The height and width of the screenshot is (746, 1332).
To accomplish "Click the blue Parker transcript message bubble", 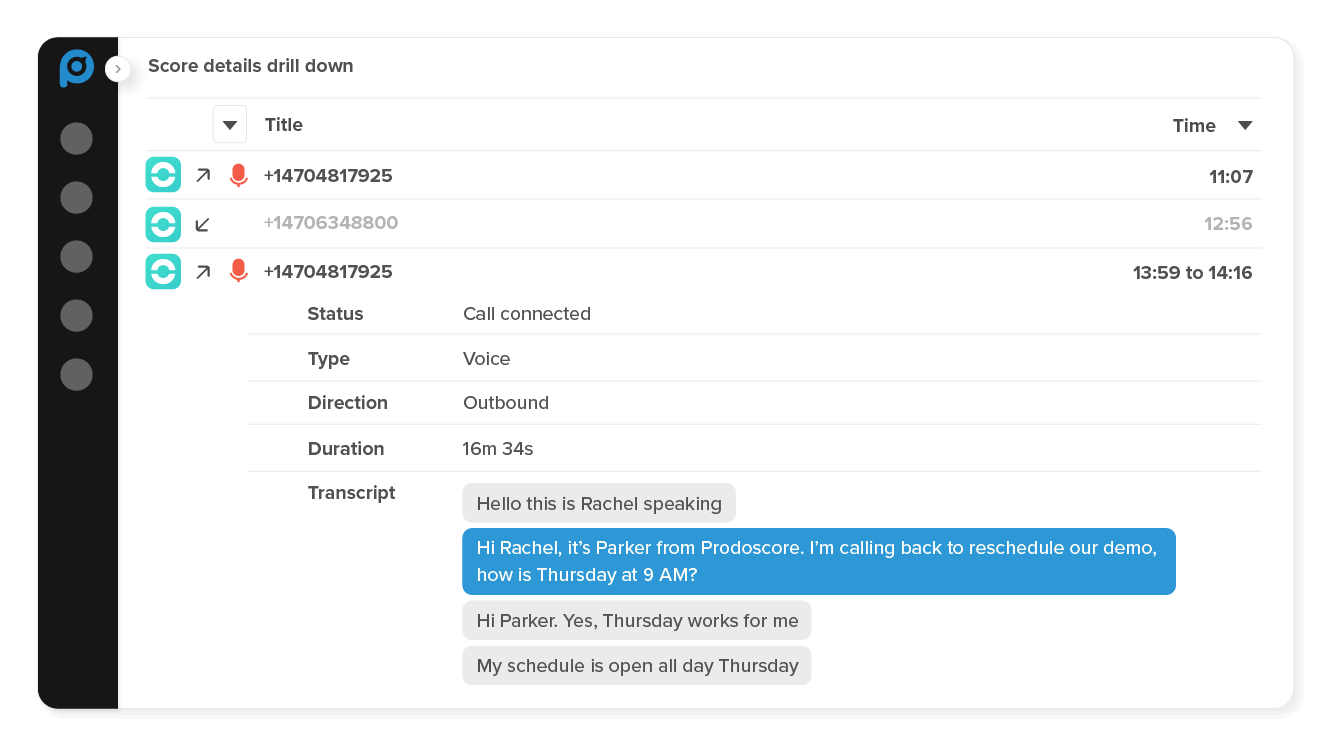I will [x=818, y=561].
